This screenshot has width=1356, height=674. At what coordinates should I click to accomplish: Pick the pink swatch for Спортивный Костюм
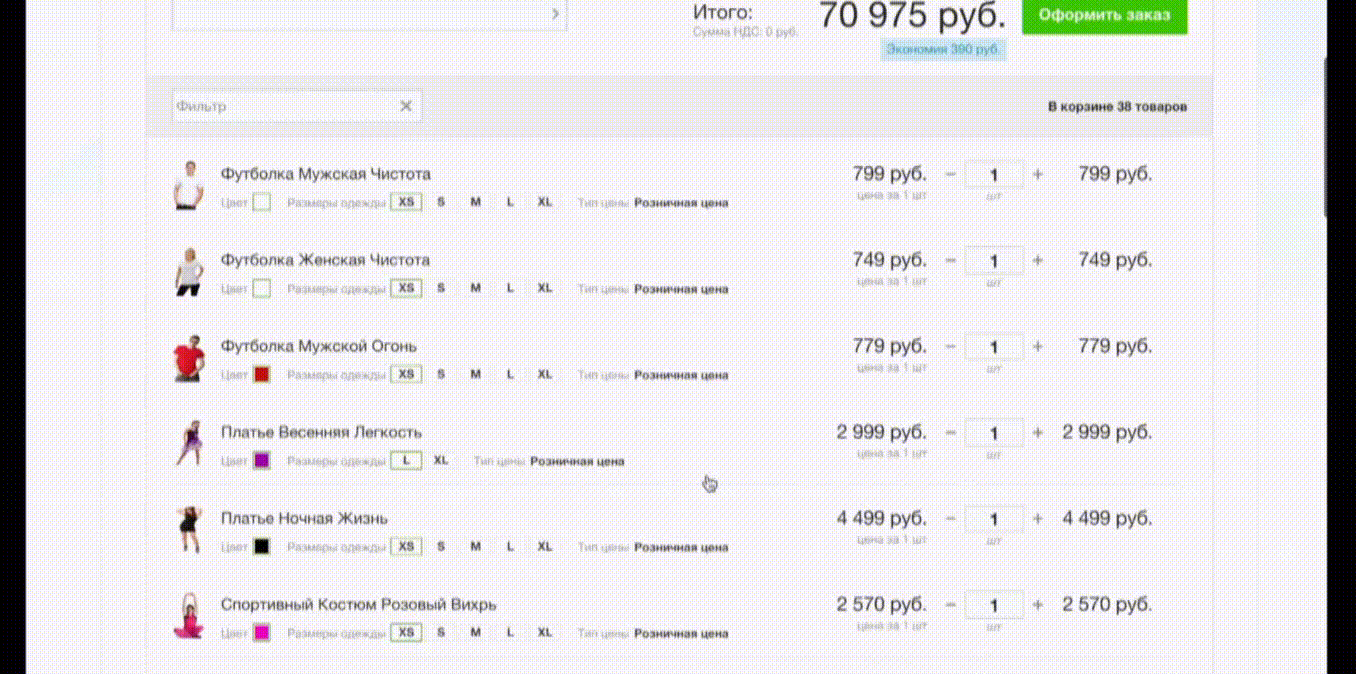coord(262,633)
